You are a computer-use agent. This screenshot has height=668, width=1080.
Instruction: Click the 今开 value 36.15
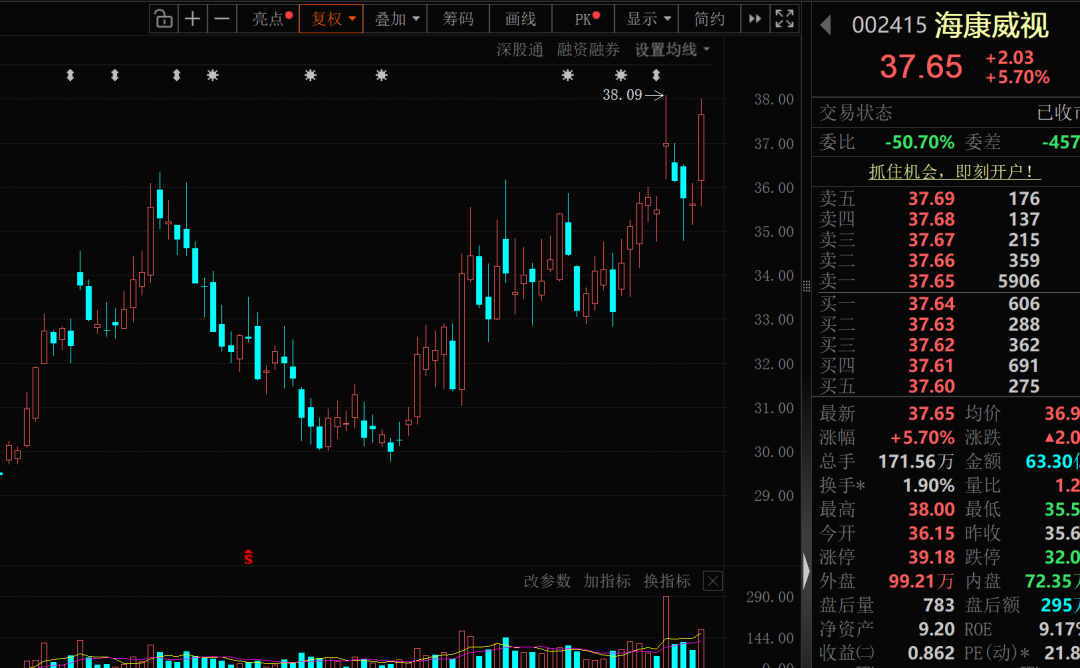pyautogui.click(x=931, y=533)
